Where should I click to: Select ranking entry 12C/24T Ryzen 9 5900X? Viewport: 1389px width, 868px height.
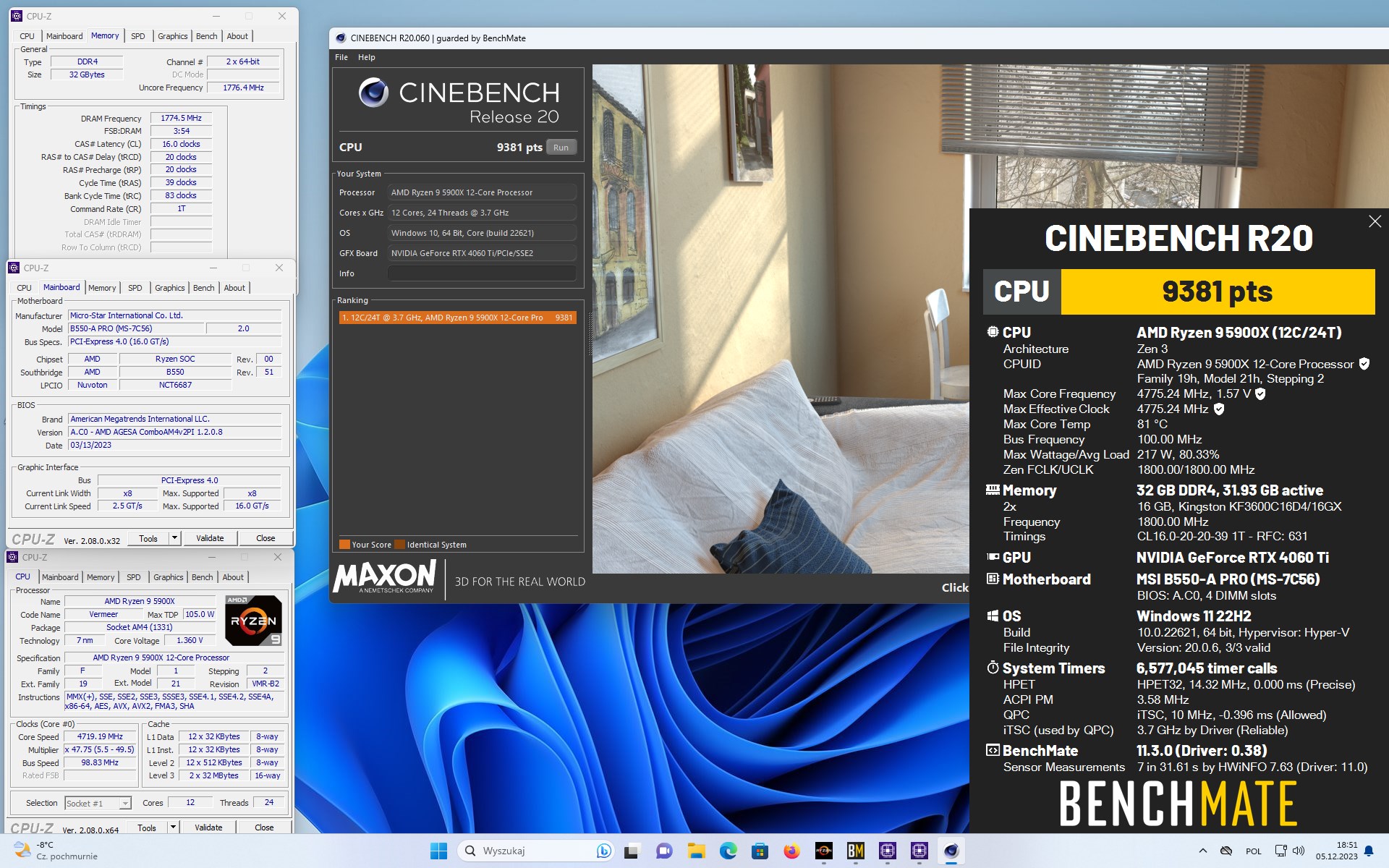457,318
